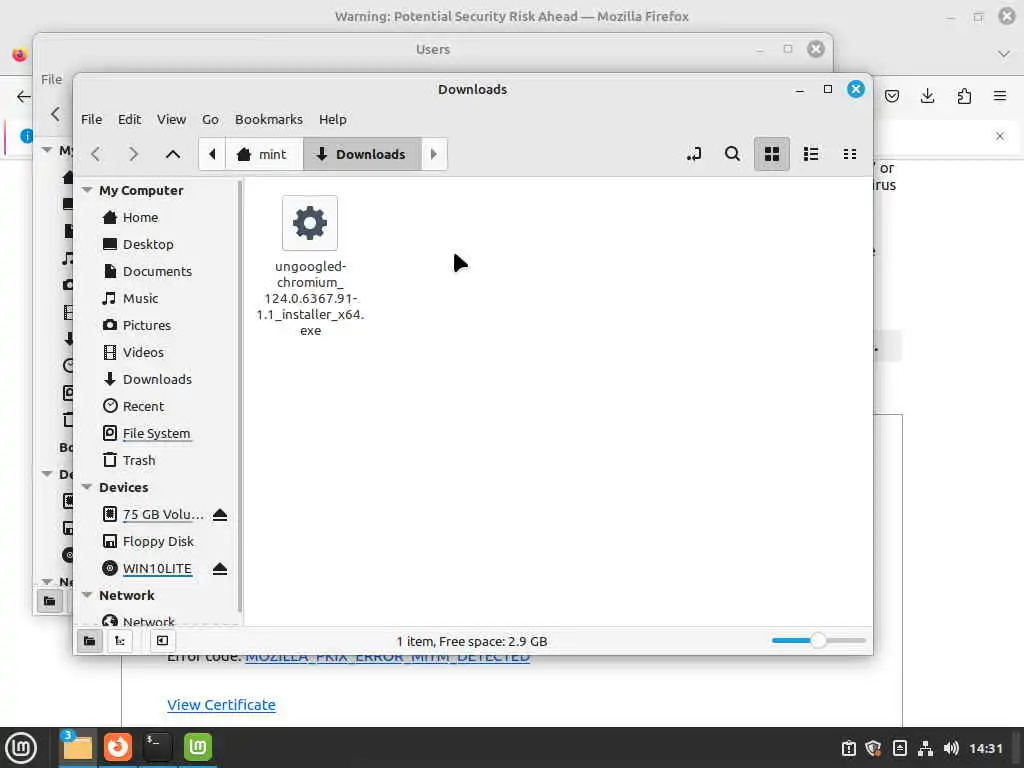This screenshot has height=768, width=1024.
Task: Open Linux Mint start menu
Action: 20,748
